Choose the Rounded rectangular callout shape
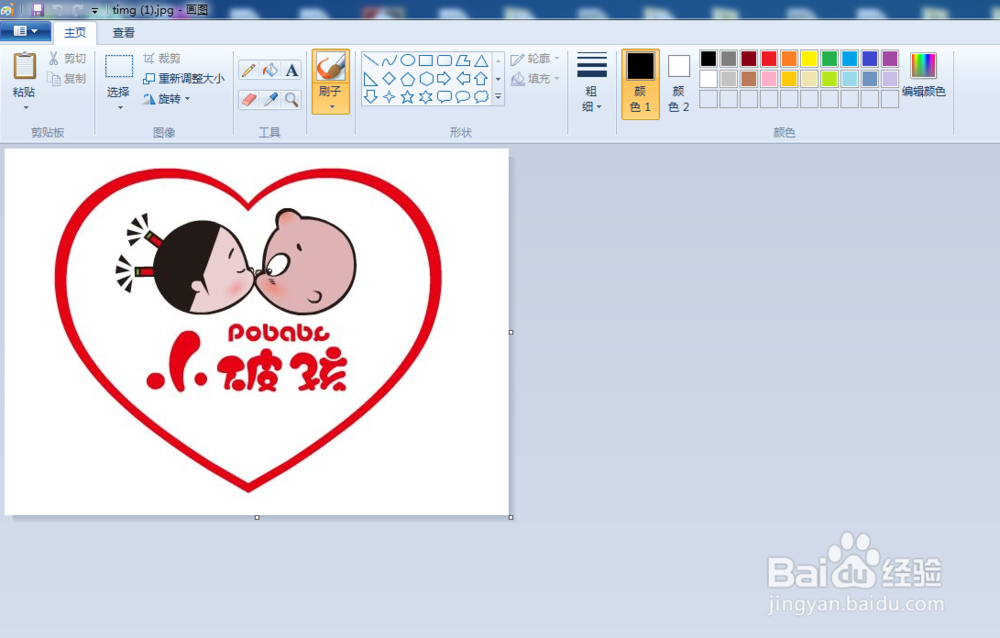Viewport: 1000px width, 638px height. [x=445, y=97]
